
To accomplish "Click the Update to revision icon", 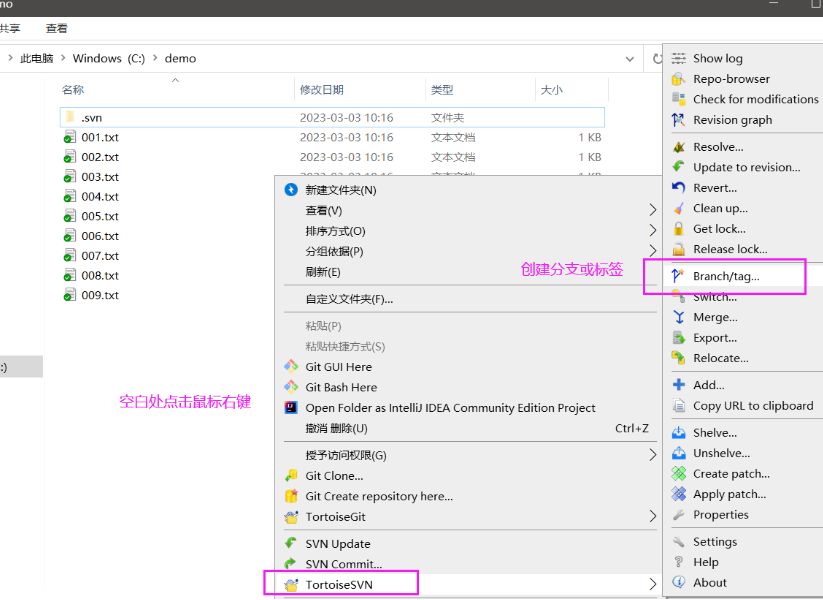I will pos(679,167).
